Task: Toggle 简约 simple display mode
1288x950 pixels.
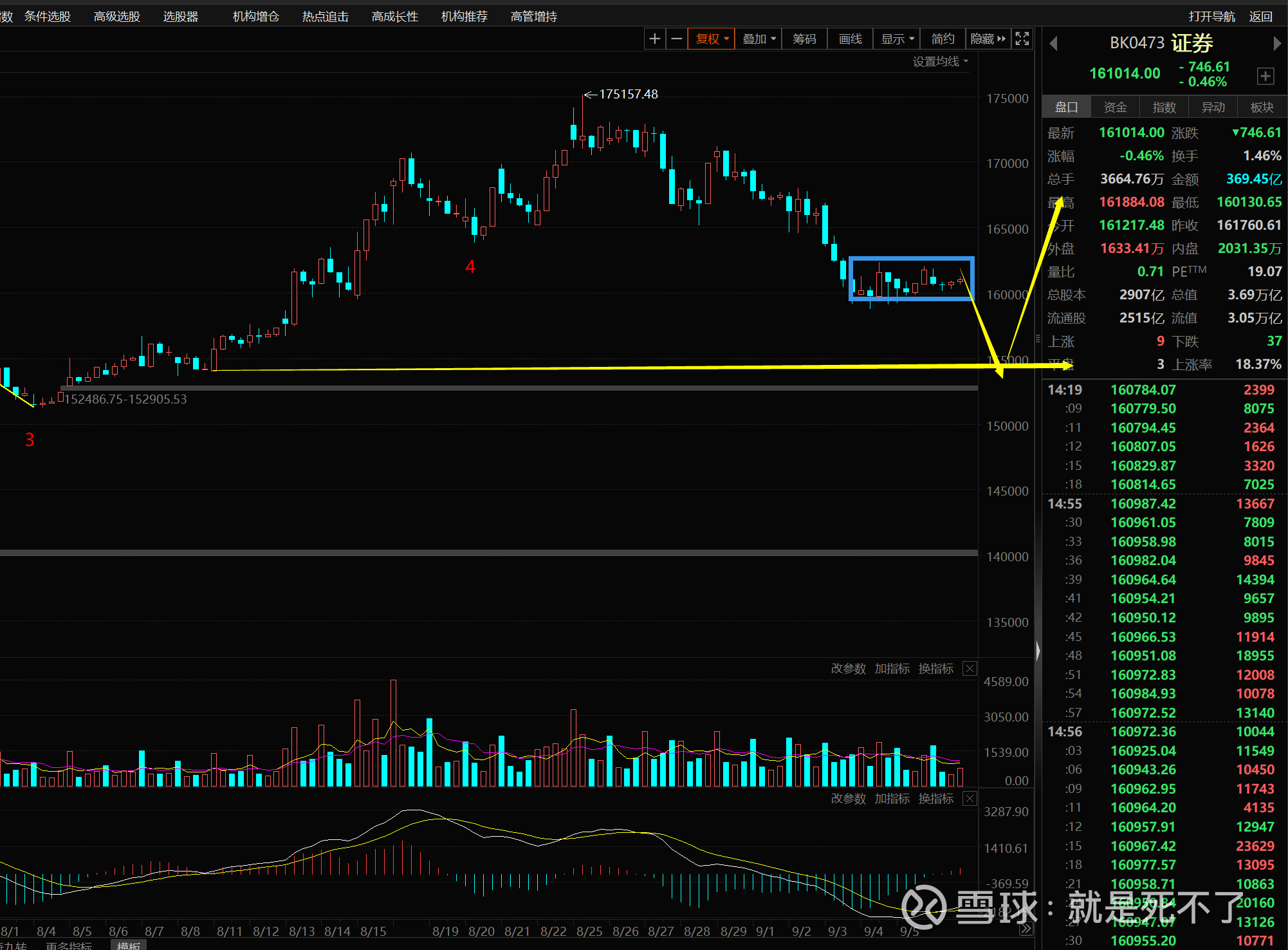Action: click(943, 39)
